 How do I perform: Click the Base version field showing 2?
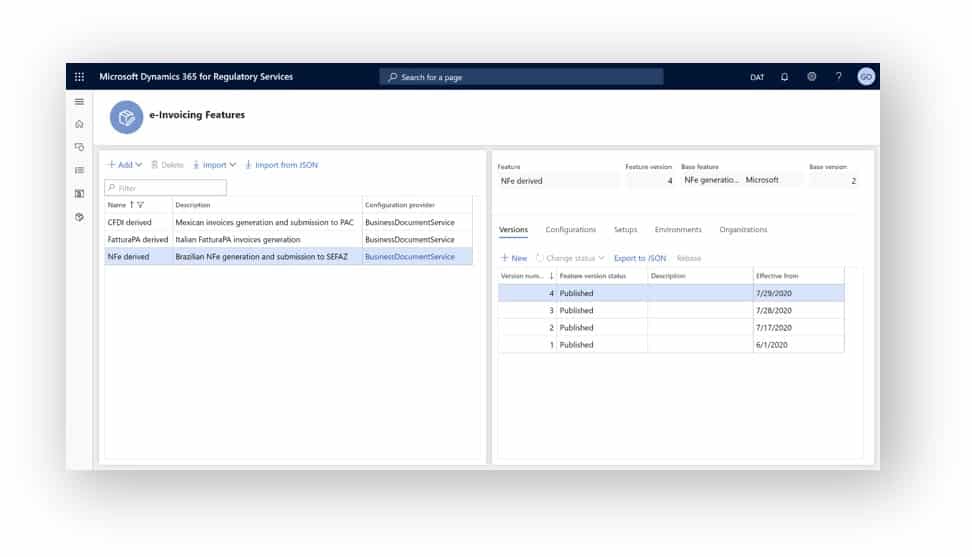tap(834, 181)
